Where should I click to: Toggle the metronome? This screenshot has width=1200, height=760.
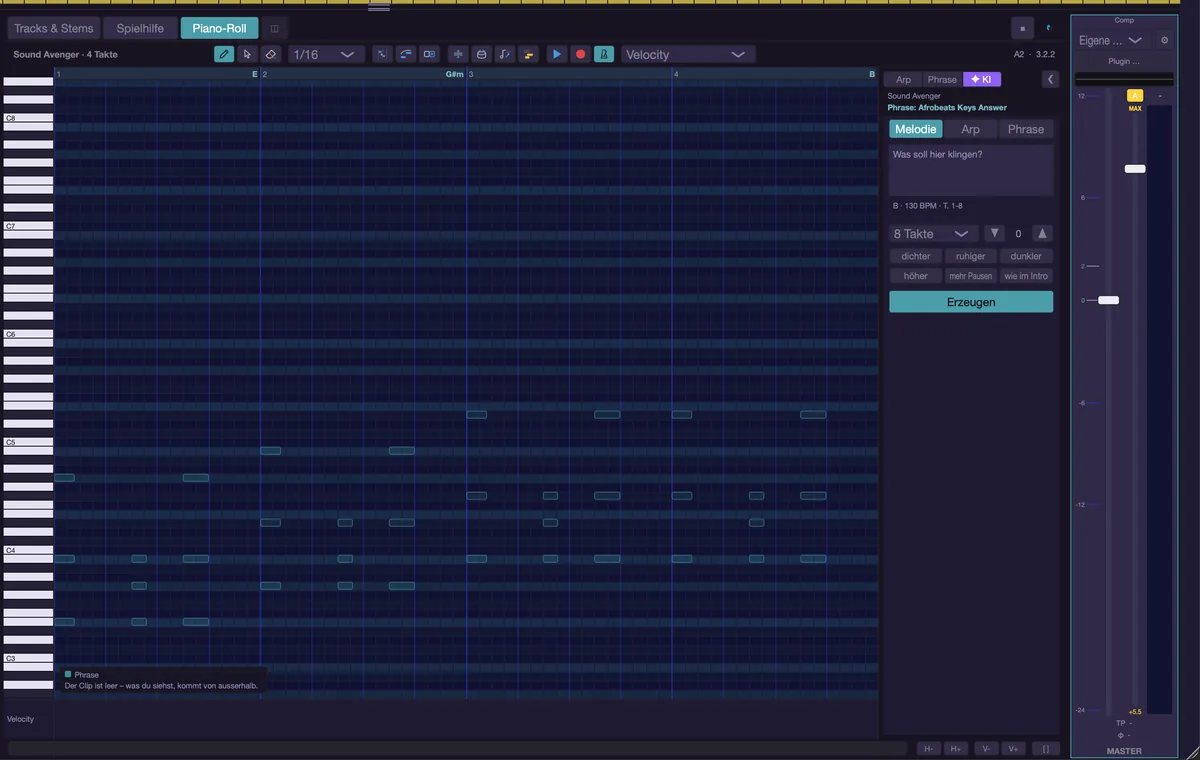pos(604,54)
